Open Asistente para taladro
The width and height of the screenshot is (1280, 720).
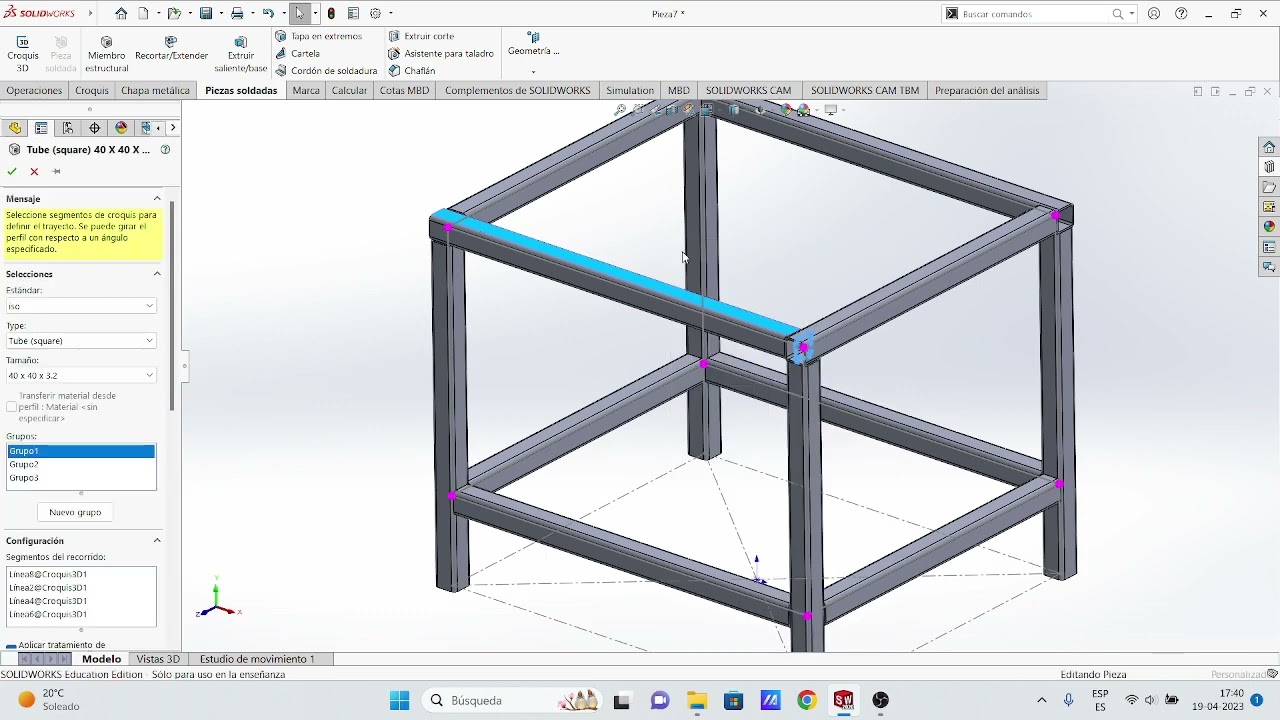click(x=441, y=53)
